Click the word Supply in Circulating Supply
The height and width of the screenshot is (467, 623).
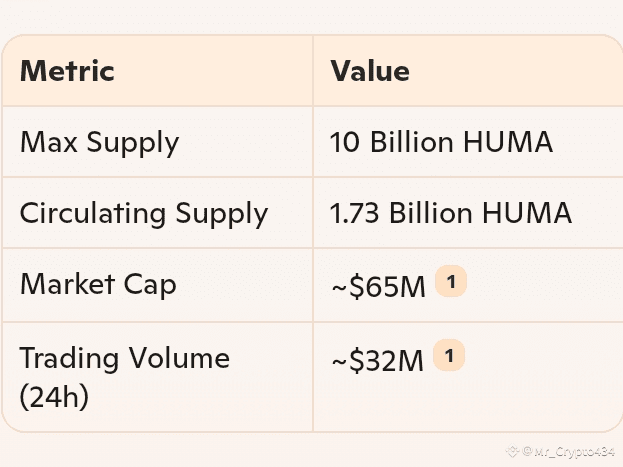coord(222,215)
